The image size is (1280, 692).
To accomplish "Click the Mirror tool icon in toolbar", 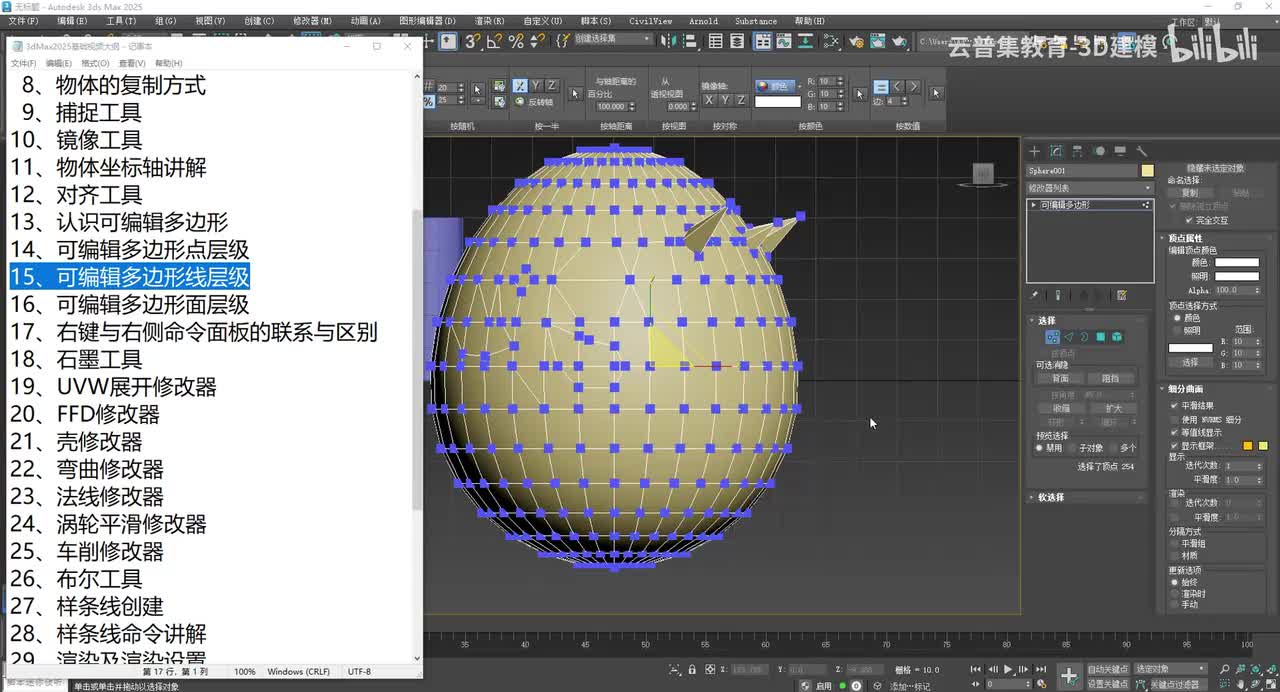I will tap(669, 41).
